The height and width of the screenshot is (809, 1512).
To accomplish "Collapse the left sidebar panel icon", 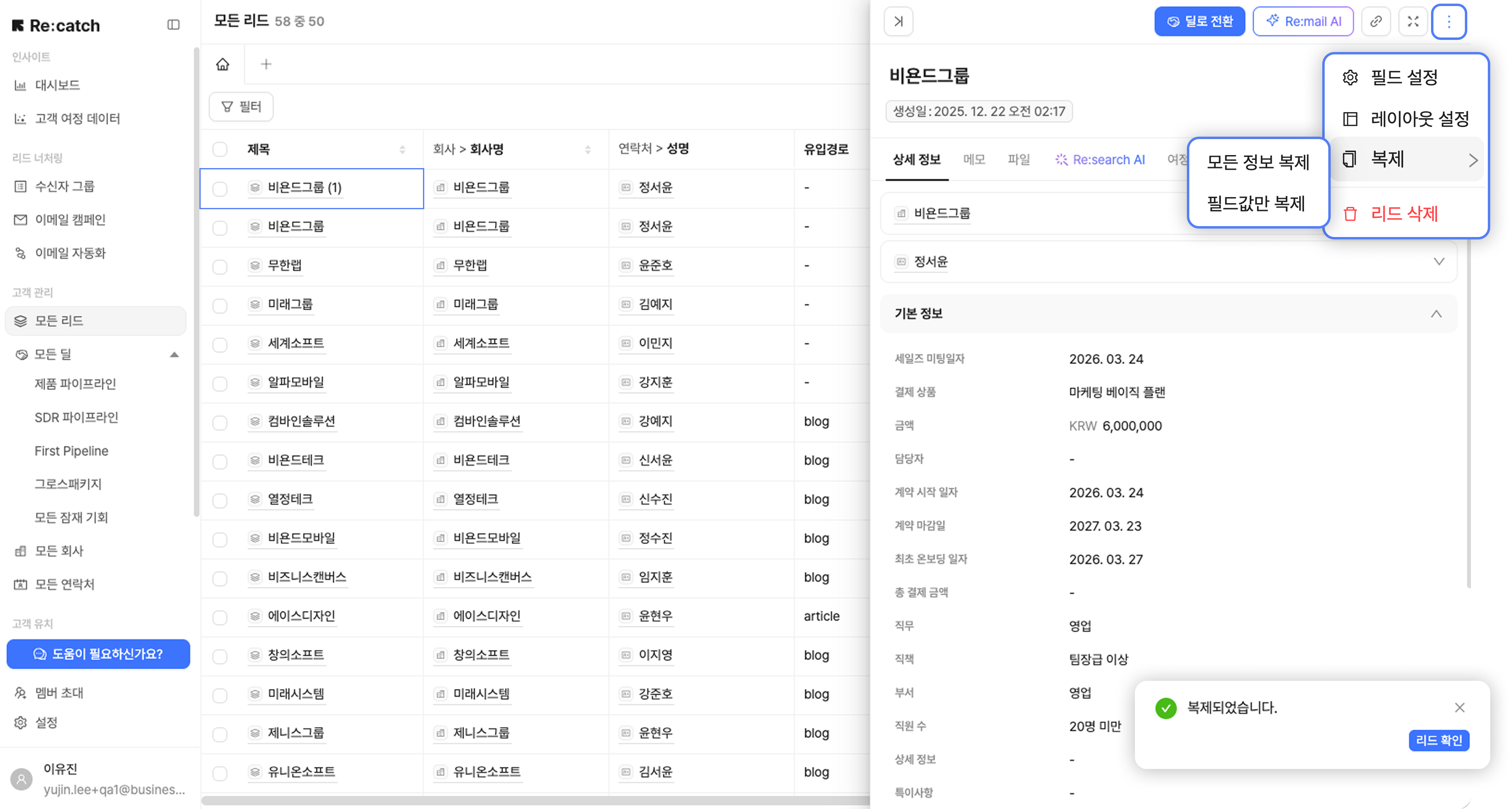I will 173,25.
